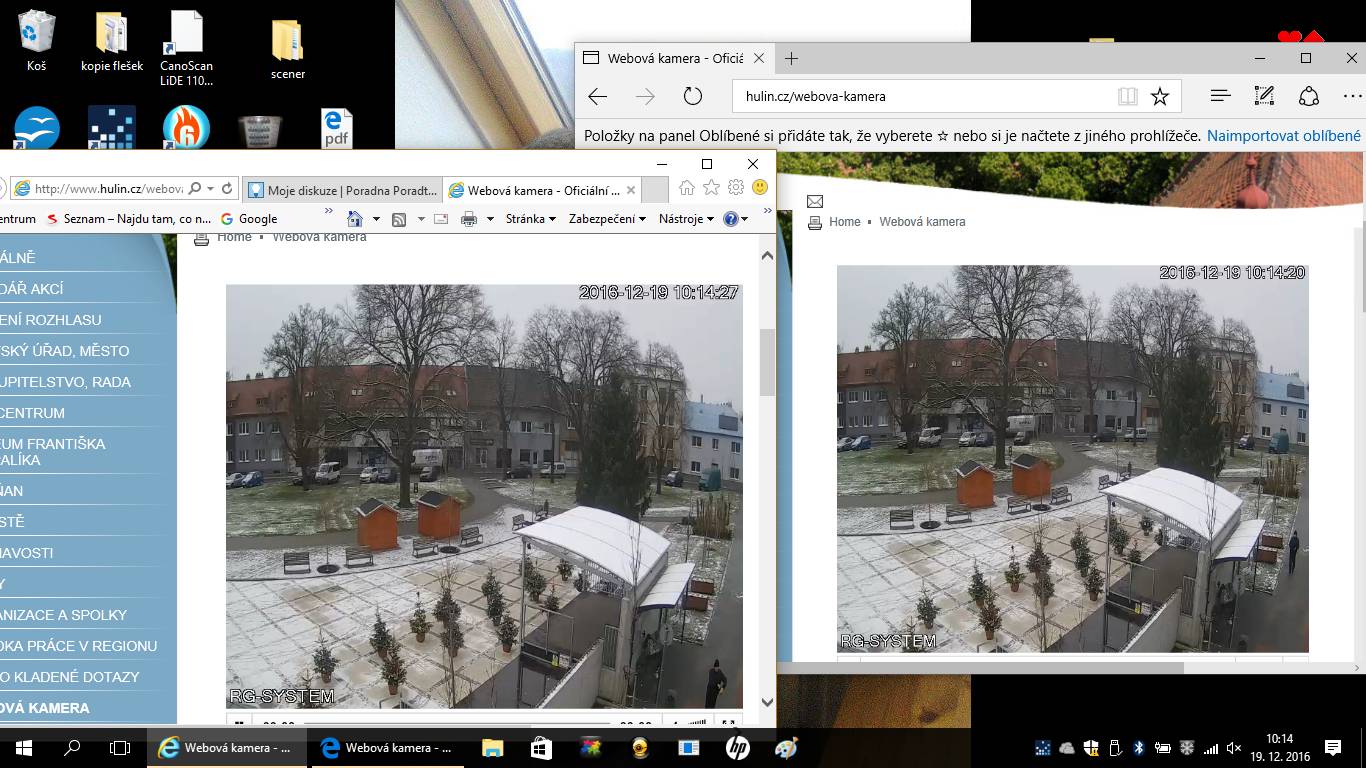Open a new blank tab in IE
This screenshot has width=1366, height=768.
[x=655, y=190]
